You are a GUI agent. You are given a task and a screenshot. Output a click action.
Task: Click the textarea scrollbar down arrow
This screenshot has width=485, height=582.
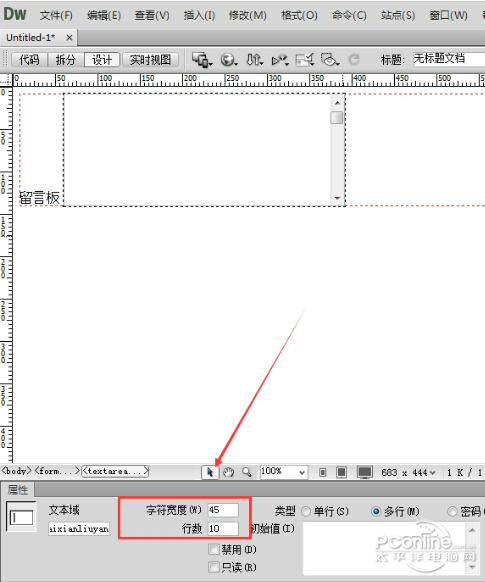coord(337,198)
